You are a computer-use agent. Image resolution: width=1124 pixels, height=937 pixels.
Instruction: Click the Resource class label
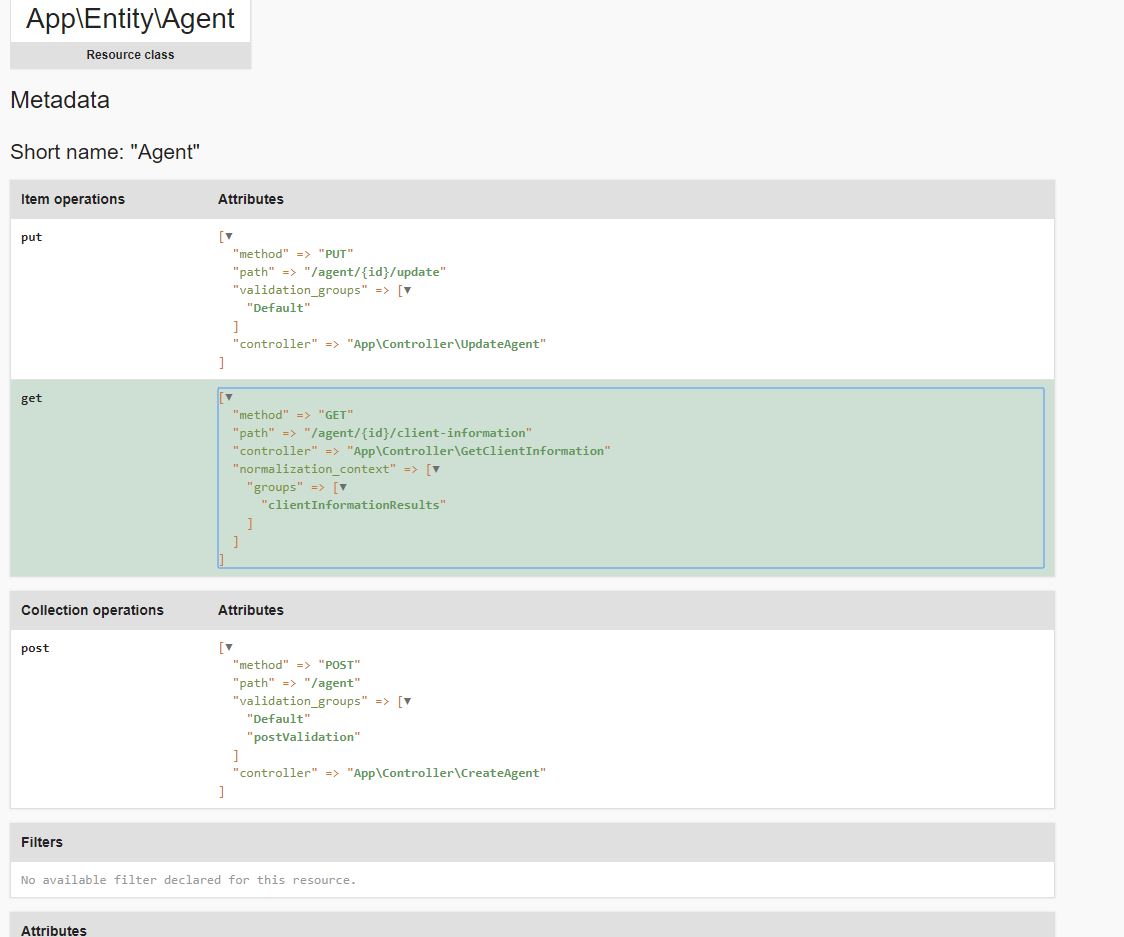(129, 55)
